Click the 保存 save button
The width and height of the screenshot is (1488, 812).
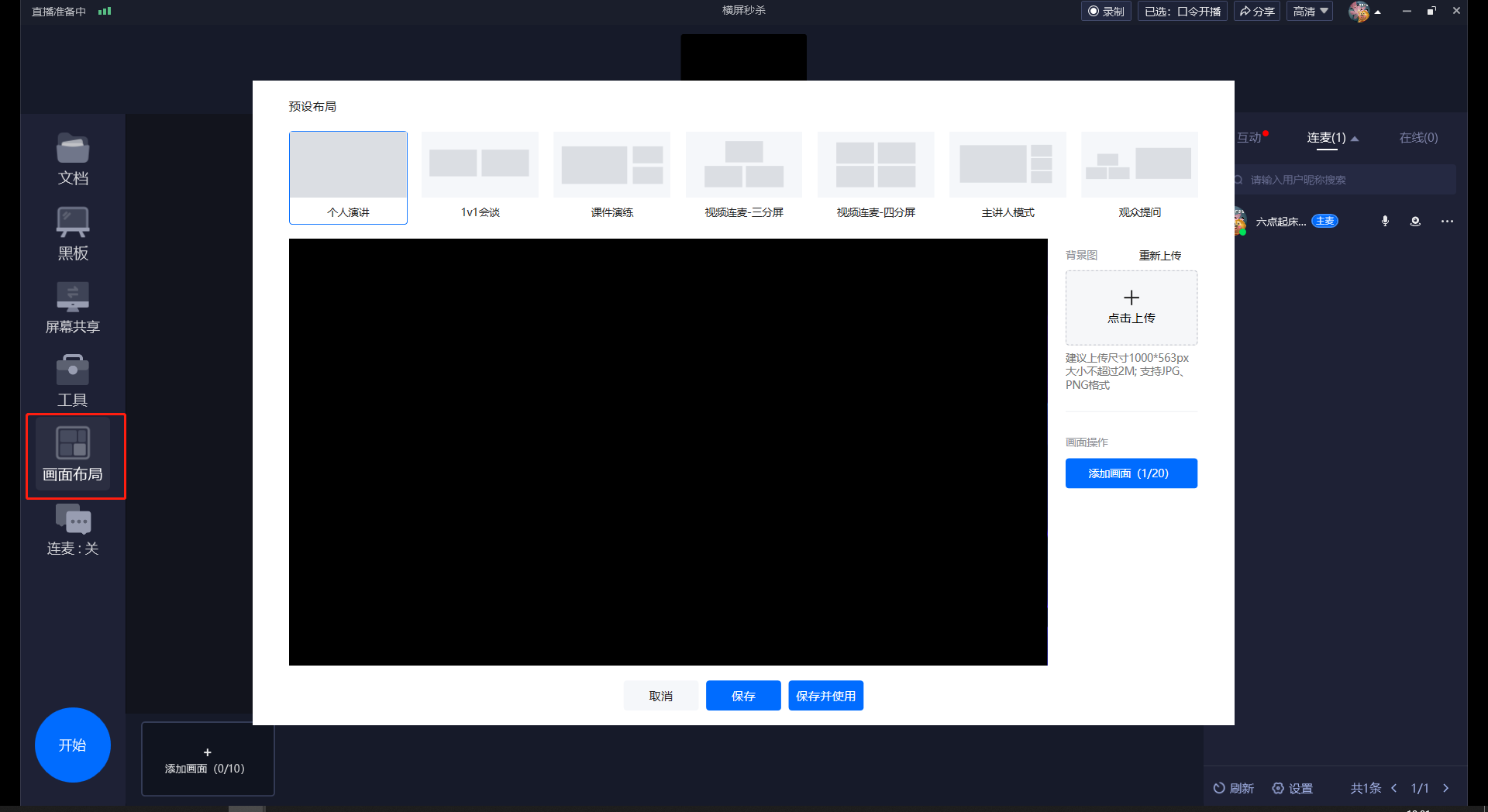(743, 696)
